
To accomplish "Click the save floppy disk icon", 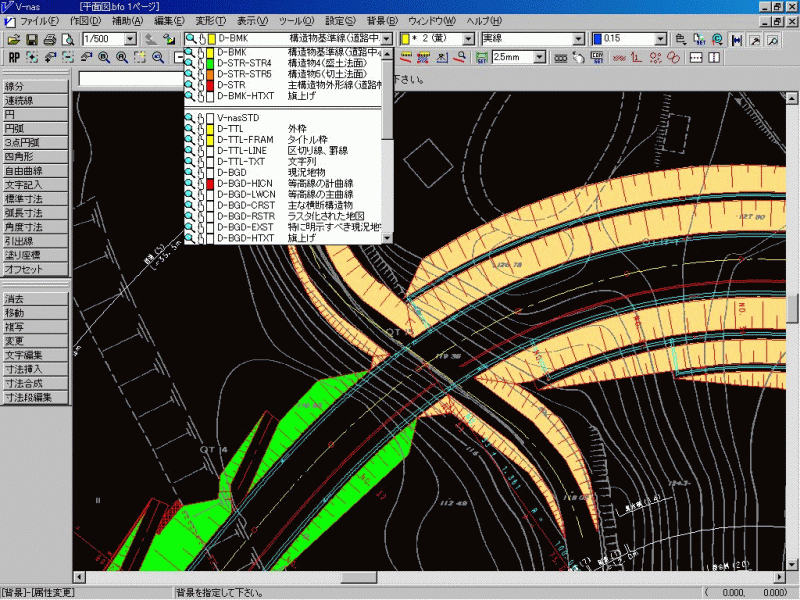I will click(x=31, y=39).
